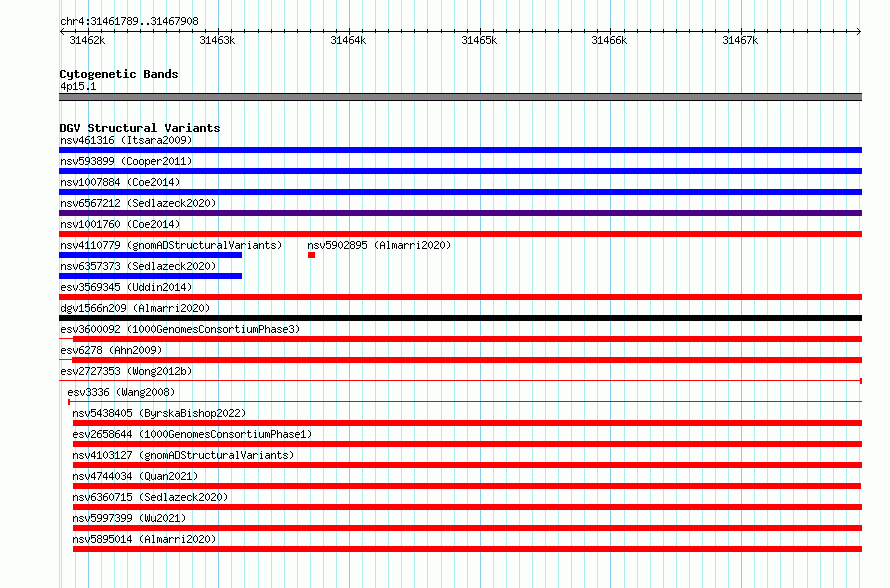Open esv3336 (Wang2008) variant label
The height and width of the screenshot is (588, 890).
[x=121, y=392]
